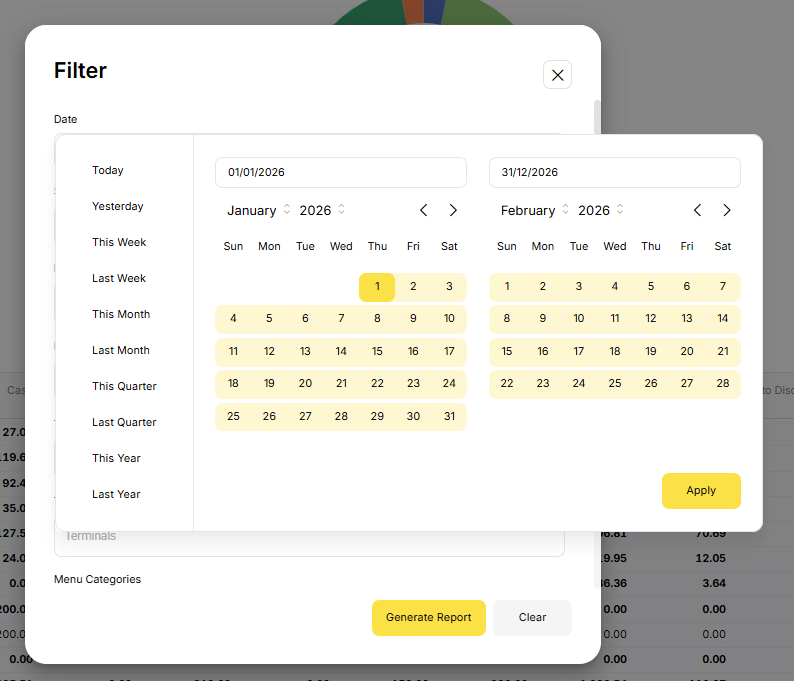This screenshot has height=681, width=794.
Task: Choose January 29 in the calendar
Action: pyautogui.click(x=377, y=416)
